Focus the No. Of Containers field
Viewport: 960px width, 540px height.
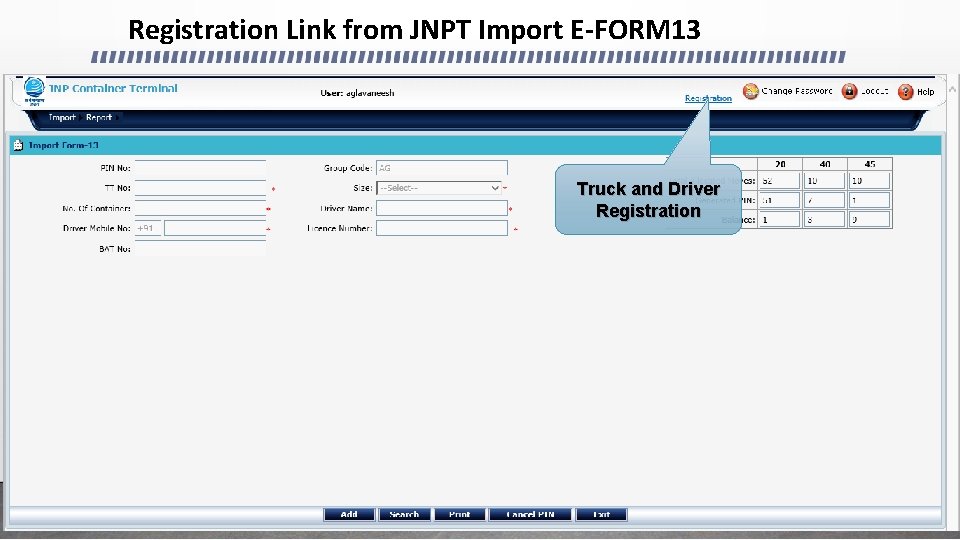pos(200,208)
